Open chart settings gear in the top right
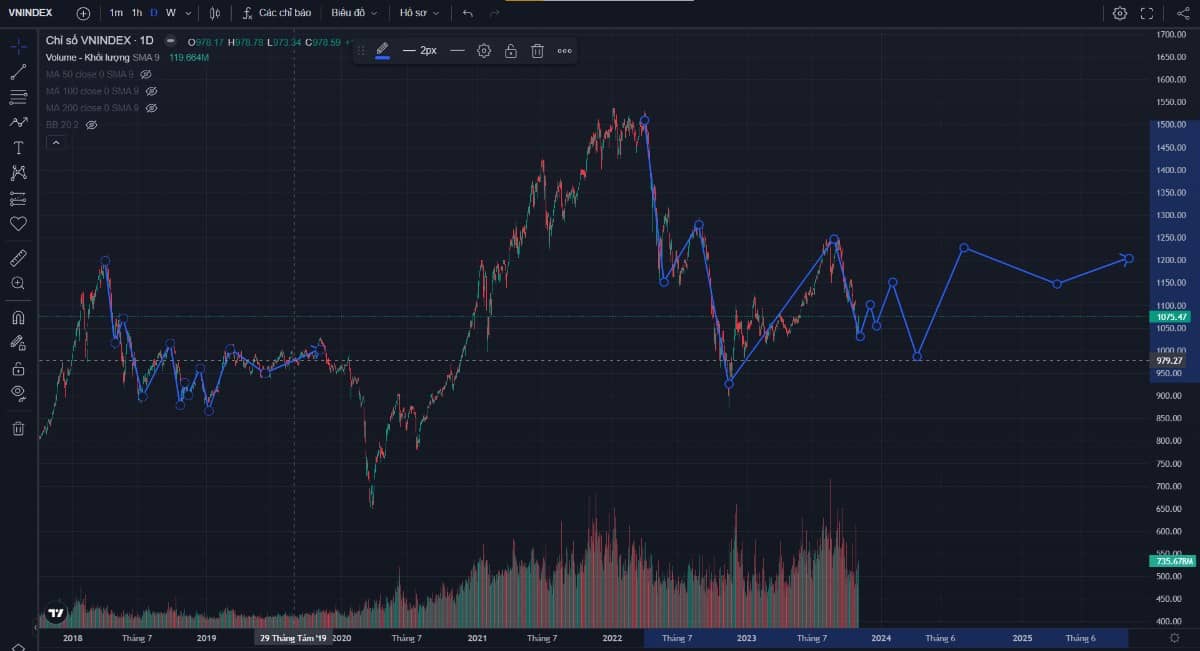1200x651 pixels. 1120,13
